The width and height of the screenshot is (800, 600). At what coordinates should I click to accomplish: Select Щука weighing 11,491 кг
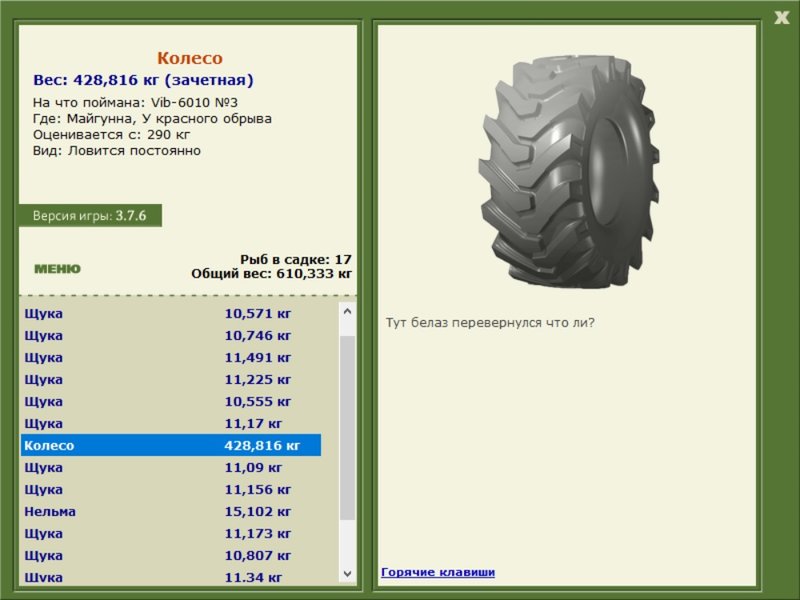tap(171, 357)
